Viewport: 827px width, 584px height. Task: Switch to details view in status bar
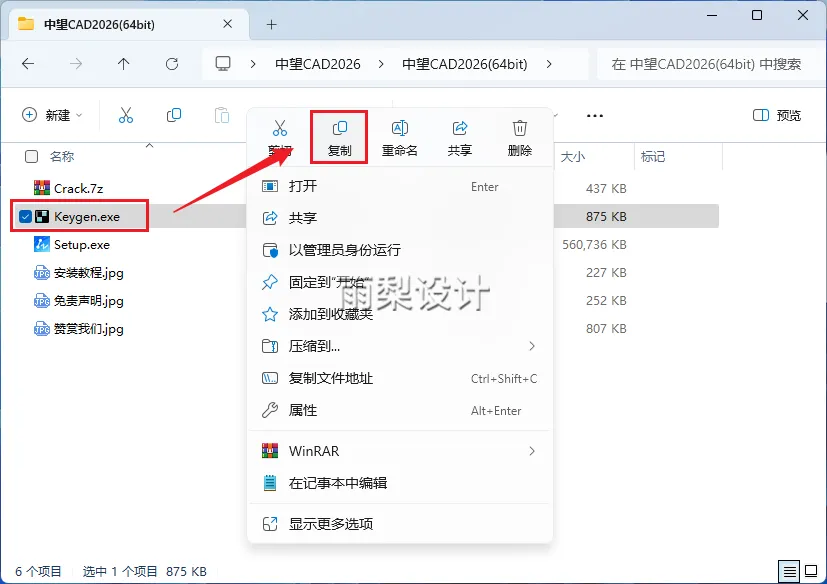[790, 571]
